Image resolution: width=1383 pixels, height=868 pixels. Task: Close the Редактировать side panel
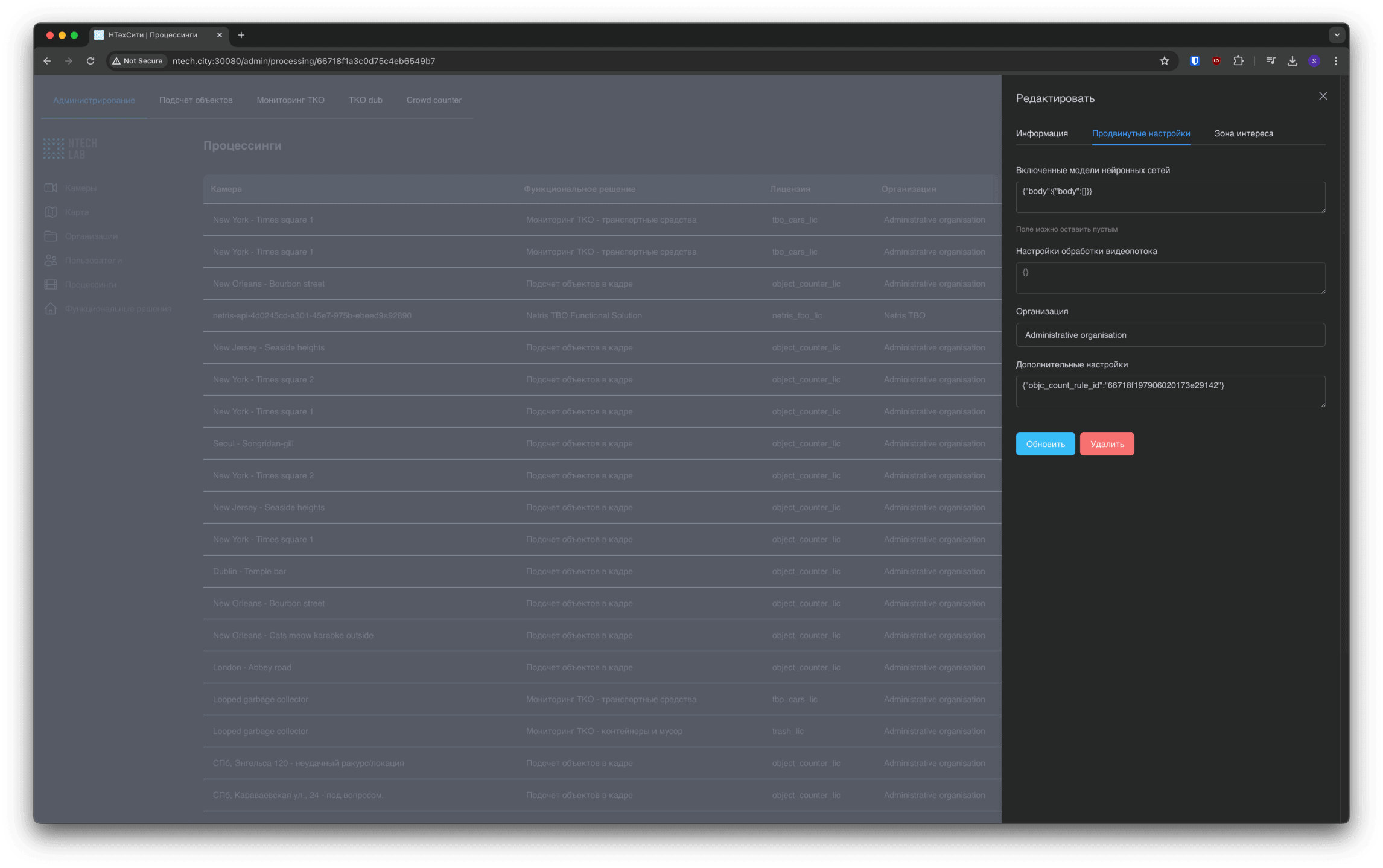1323,97
